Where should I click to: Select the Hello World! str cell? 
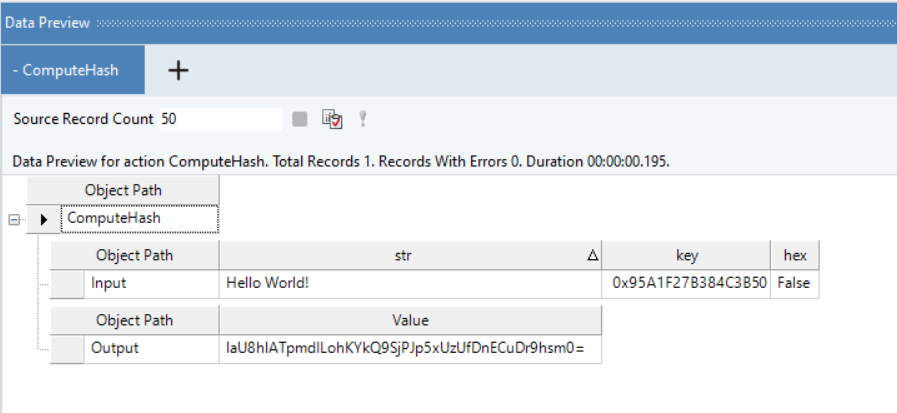(410, 284)
